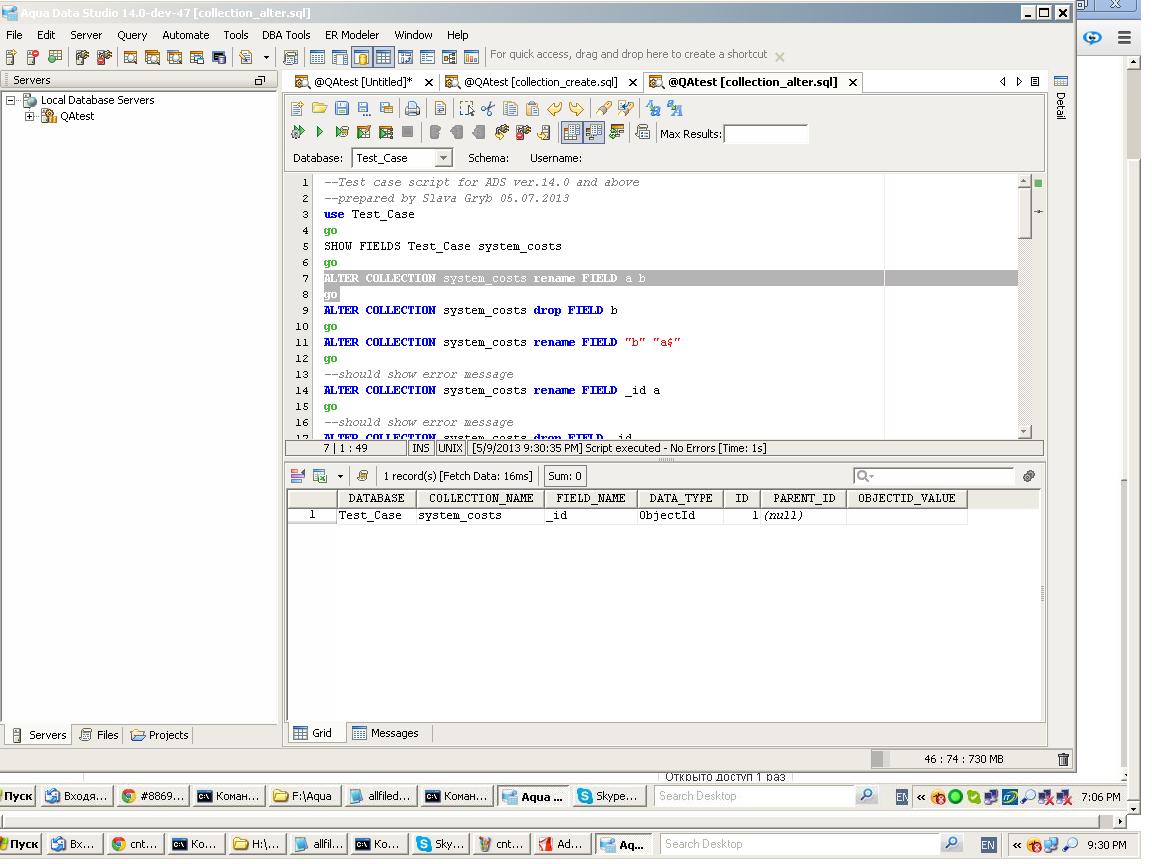1152x864 pixels.
Task: Click the Пуск start button in bottom taskbar
Action: pyautogui.click(x=20, y=843)
